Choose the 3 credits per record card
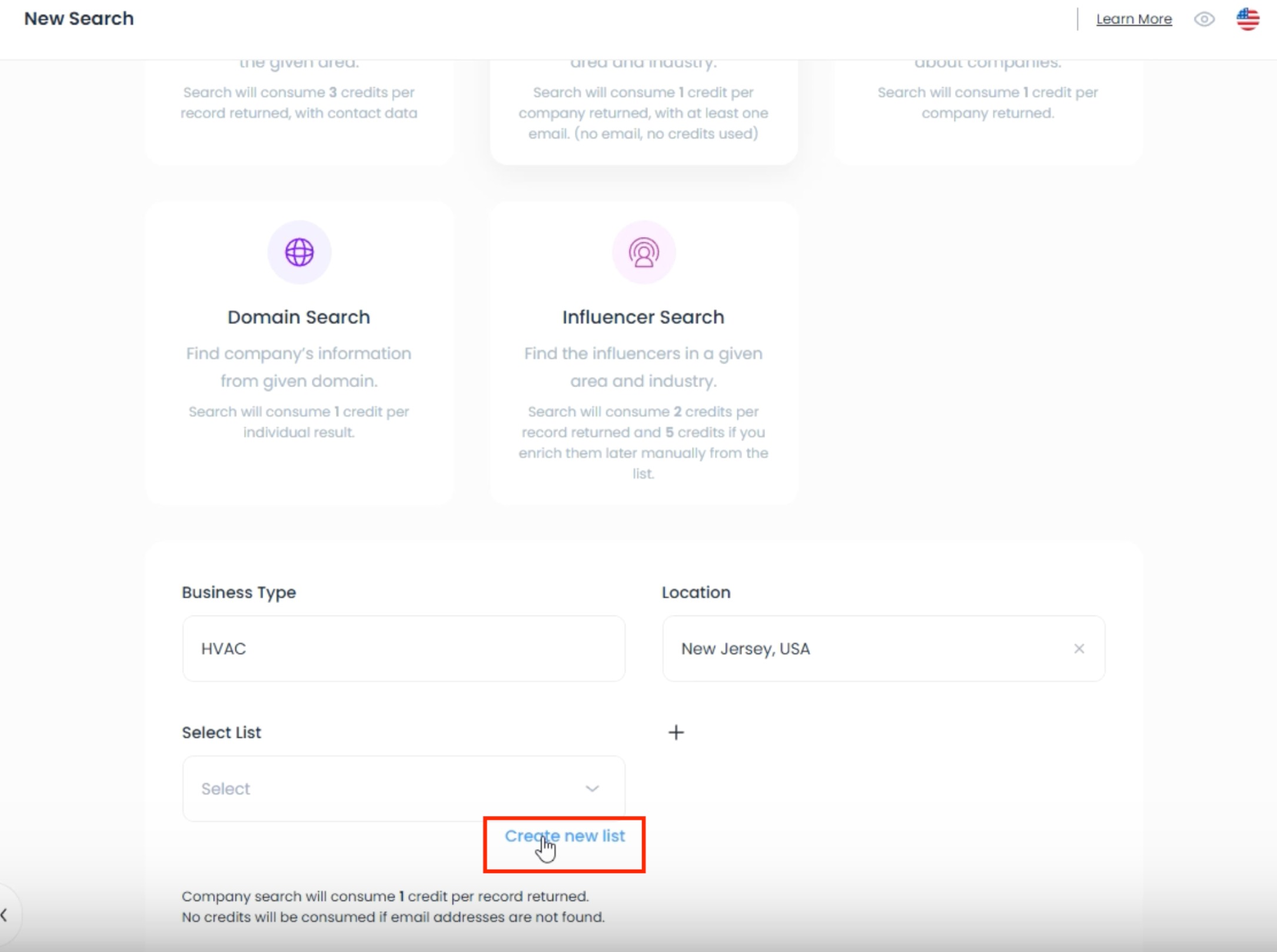Image resolution: width=1277 pixels, height=952 pixels. (299, 103)
